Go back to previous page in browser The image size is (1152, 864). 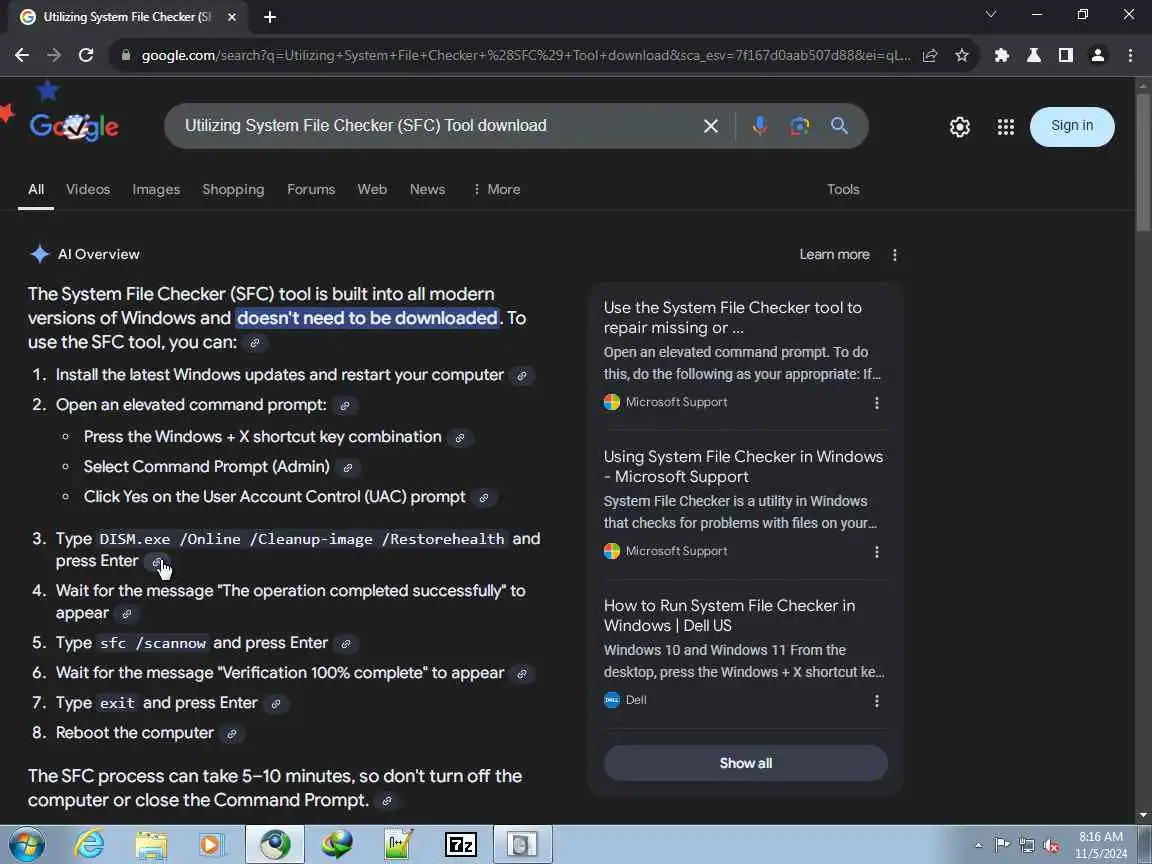point(22,55)
